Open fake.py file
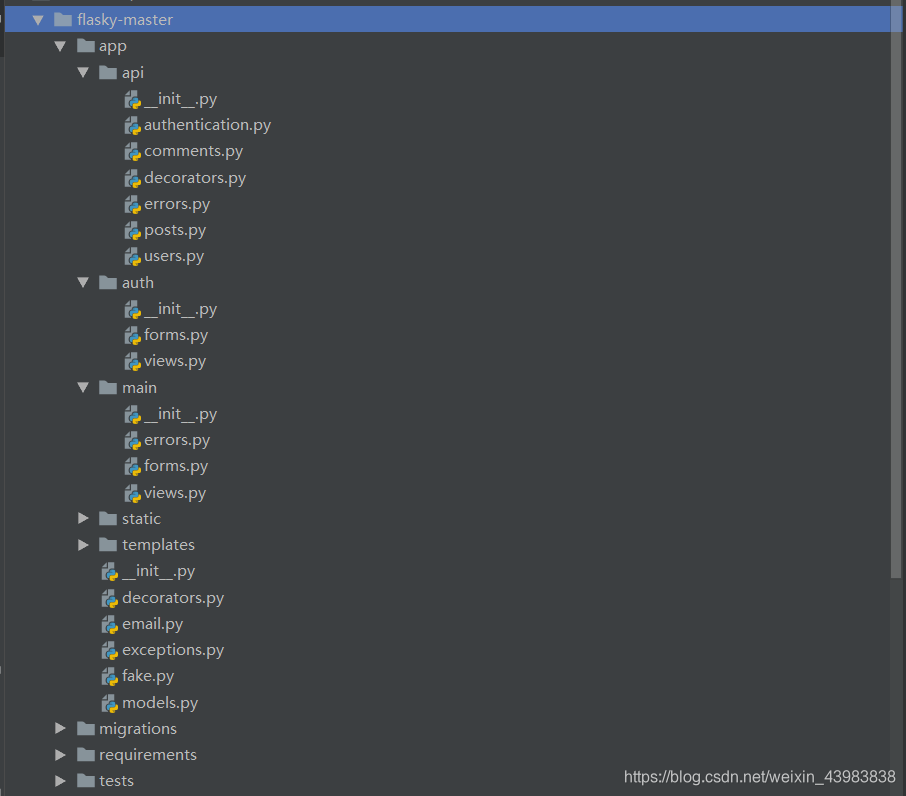The image size is (906, 796). 148,676
